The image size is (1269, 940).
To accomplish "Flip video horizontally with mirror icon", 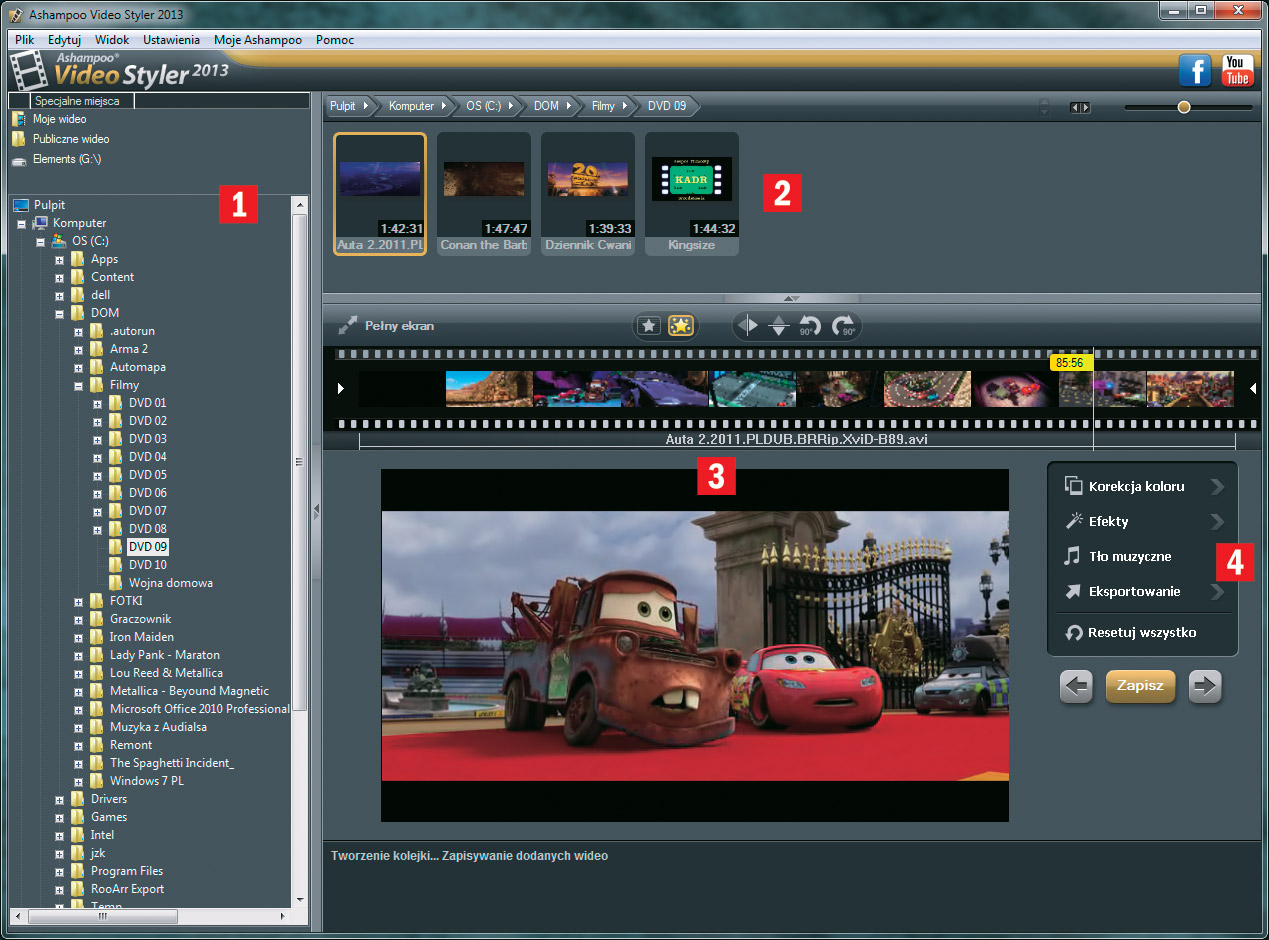I will click(747, 326).
